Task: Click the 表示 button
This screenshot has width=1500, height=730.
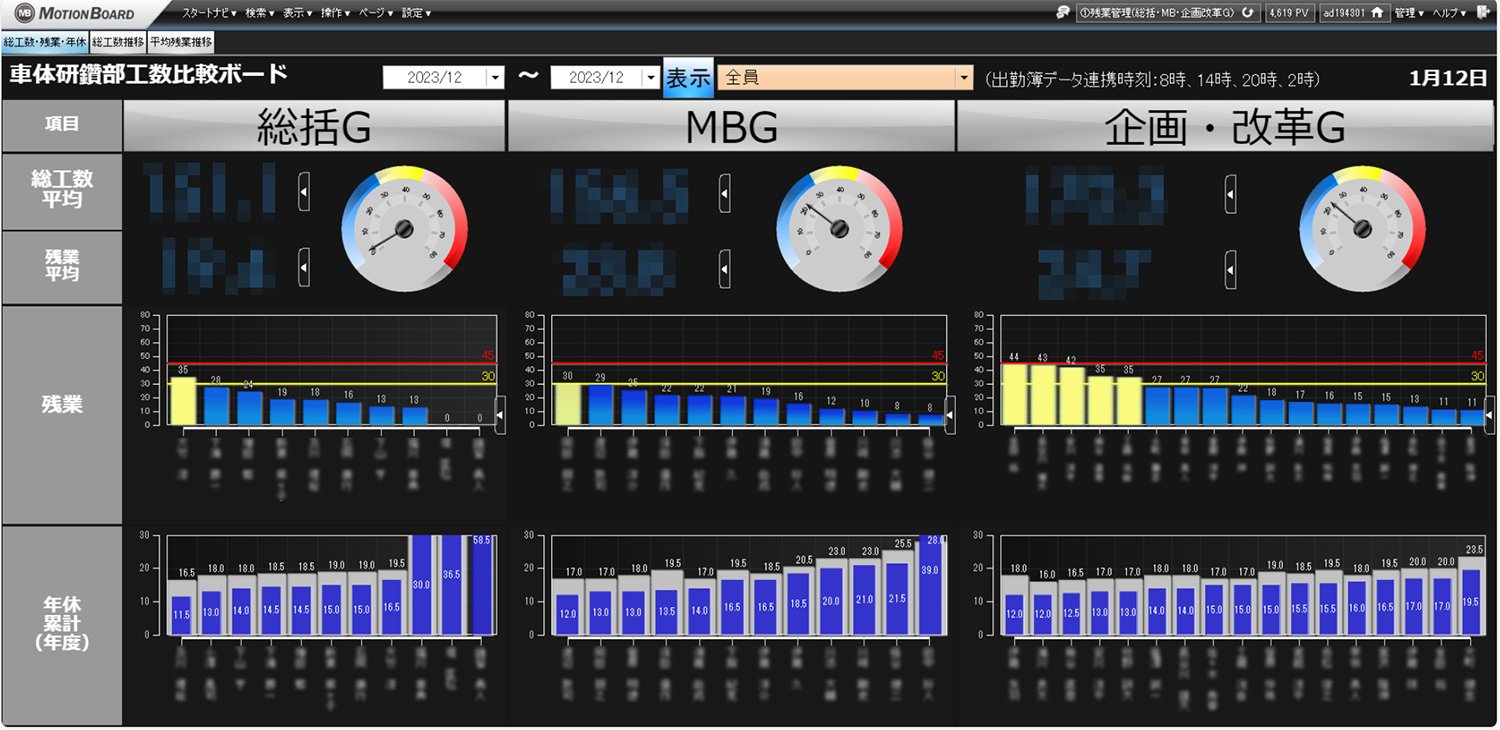Action: [x=688, y=78]
